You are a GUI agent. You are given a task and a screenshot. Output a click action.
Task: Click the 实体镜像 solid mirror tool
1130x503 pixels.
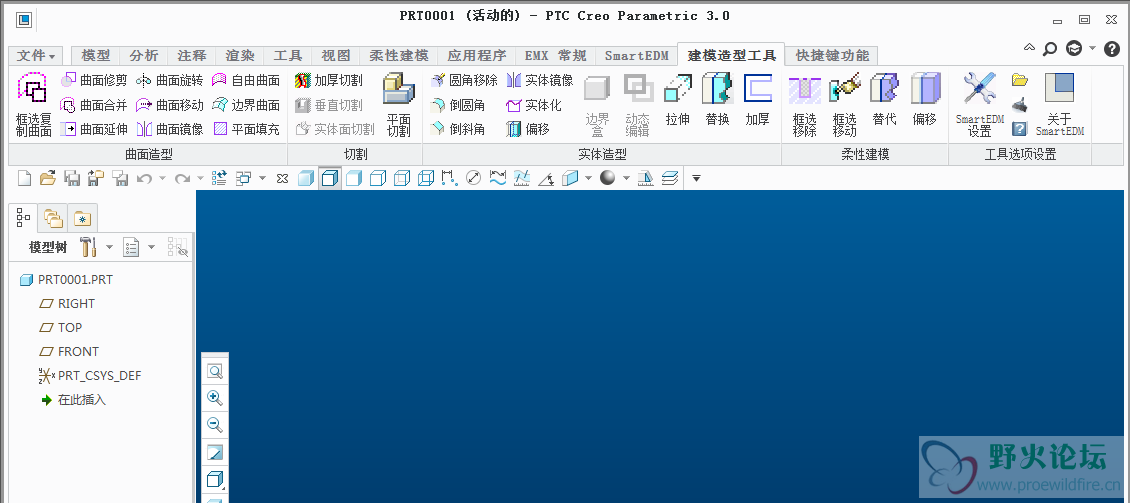540,80
